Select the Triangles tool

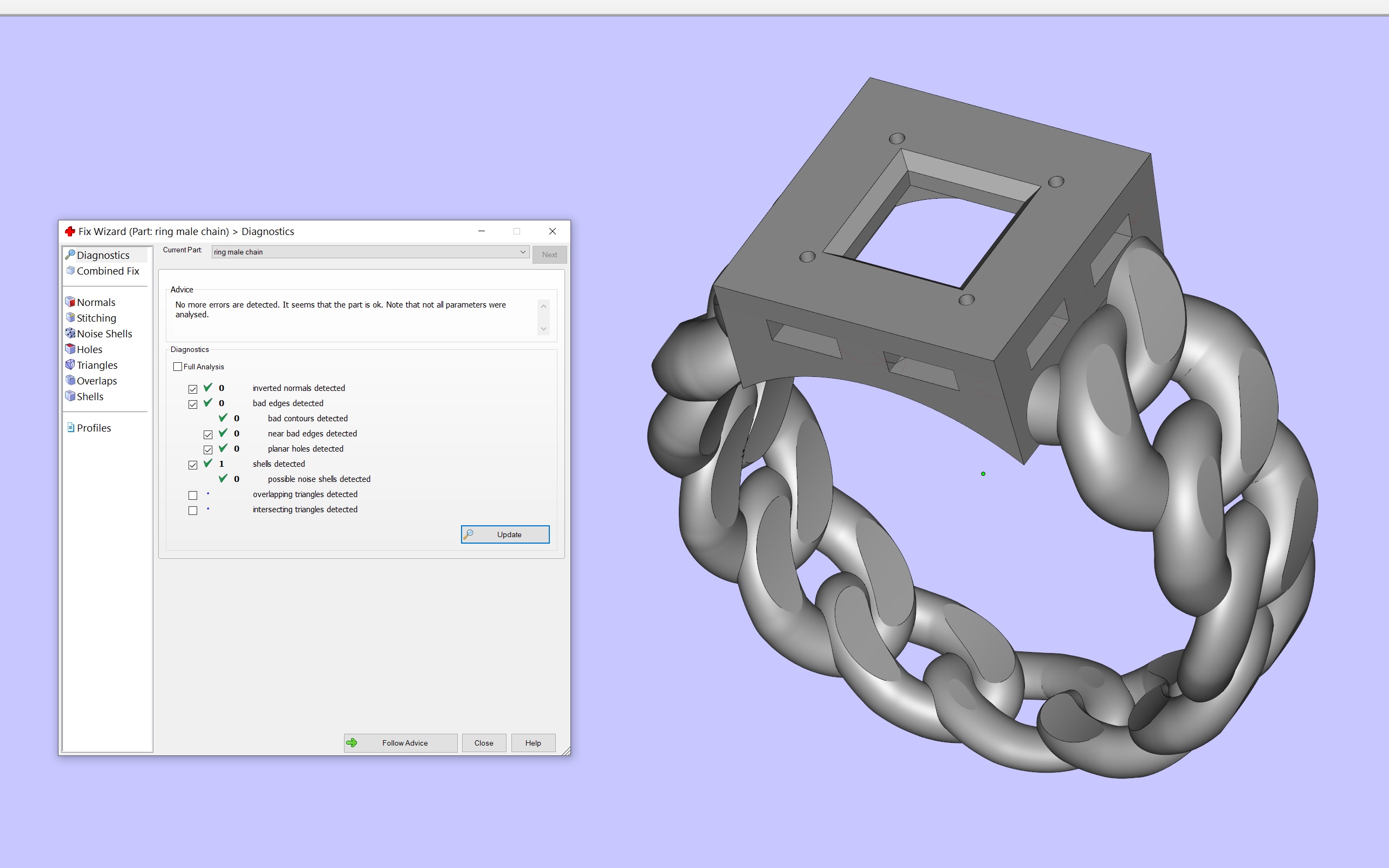(x=97, y=364)
